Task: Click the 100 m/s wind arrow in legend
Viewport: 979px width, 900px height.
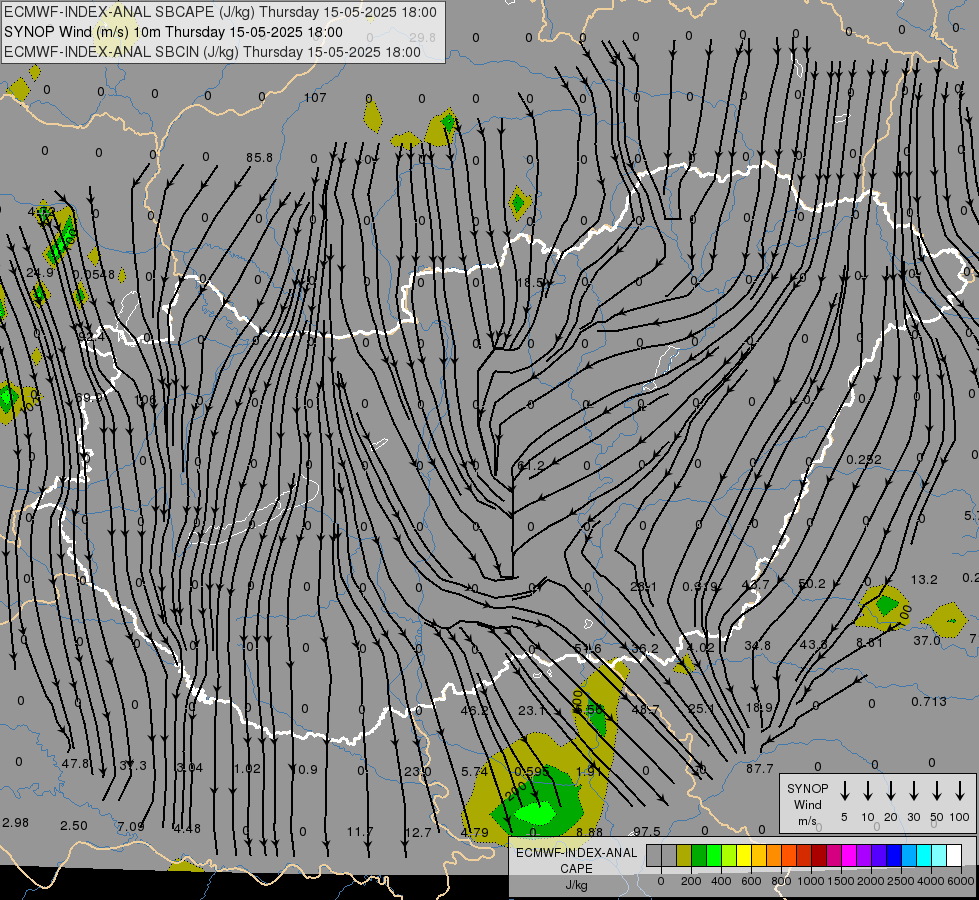Action: [x=960, y=791]
